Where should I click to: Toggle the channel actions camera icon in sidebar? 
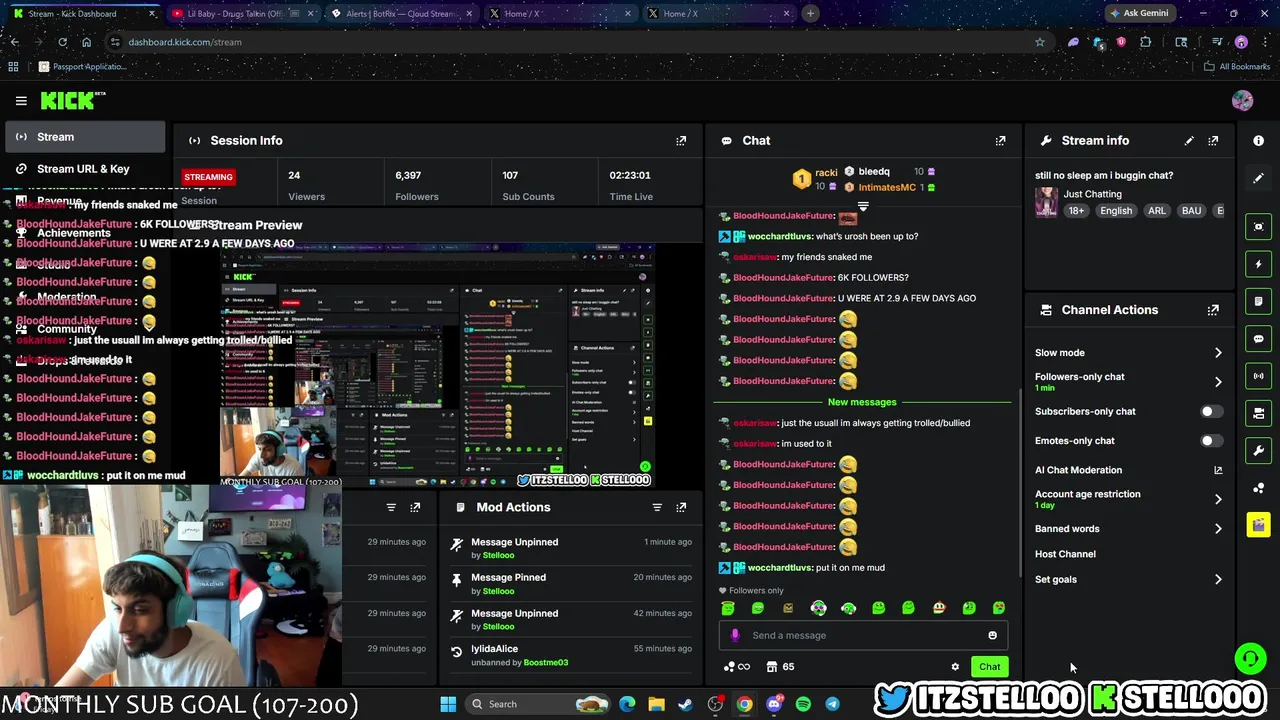[x=1258, y=413]
